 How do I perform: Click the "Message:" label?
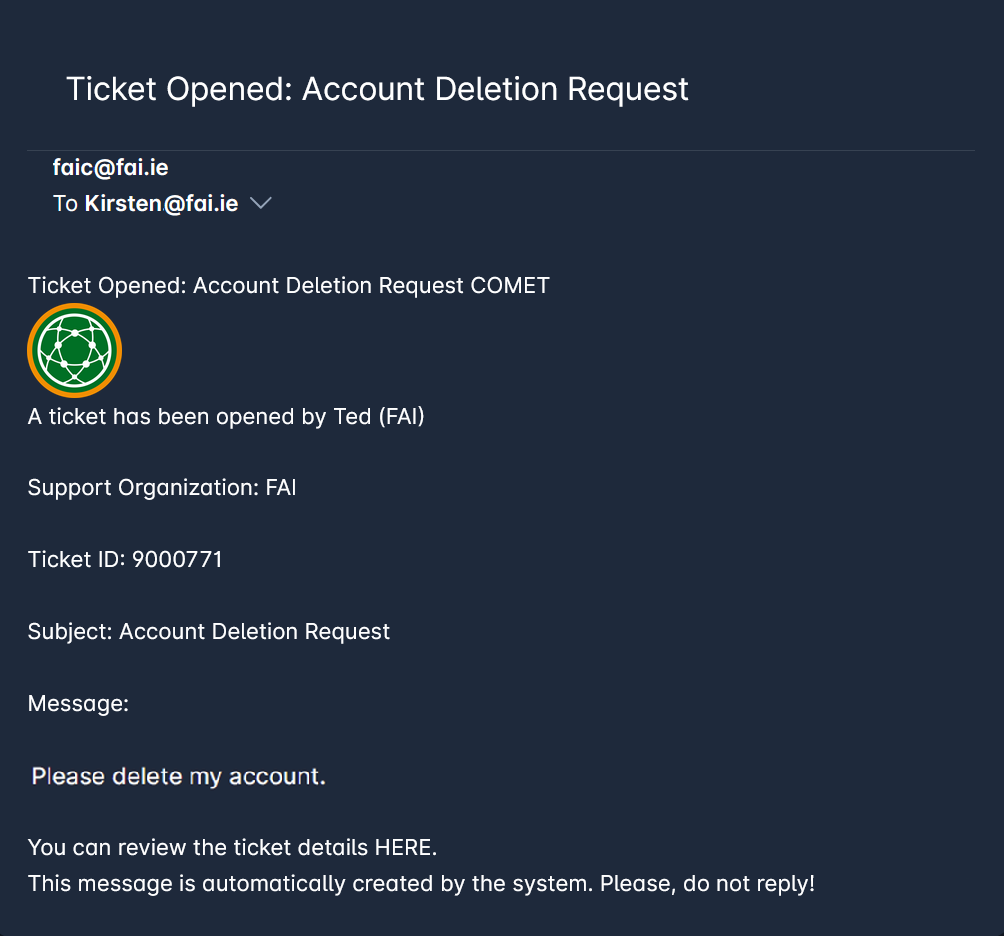(78, 704)
